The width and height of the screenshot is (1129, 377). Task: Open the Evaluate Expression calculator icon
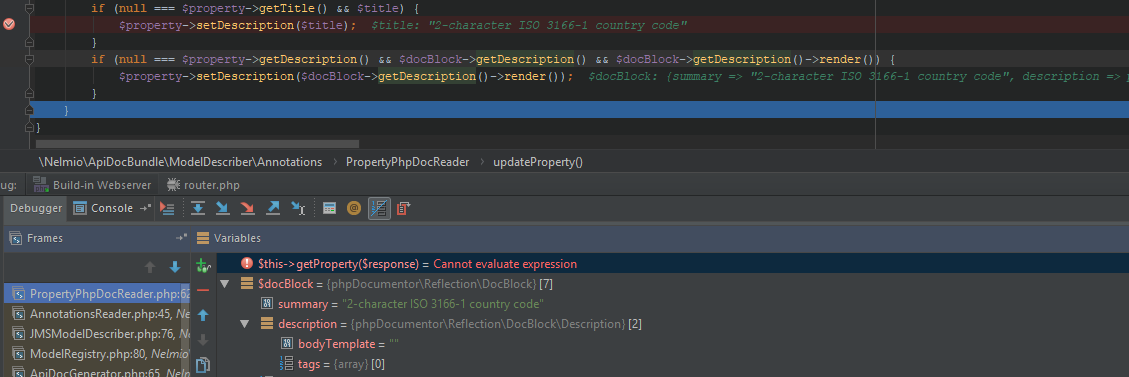tap(329, 209)
